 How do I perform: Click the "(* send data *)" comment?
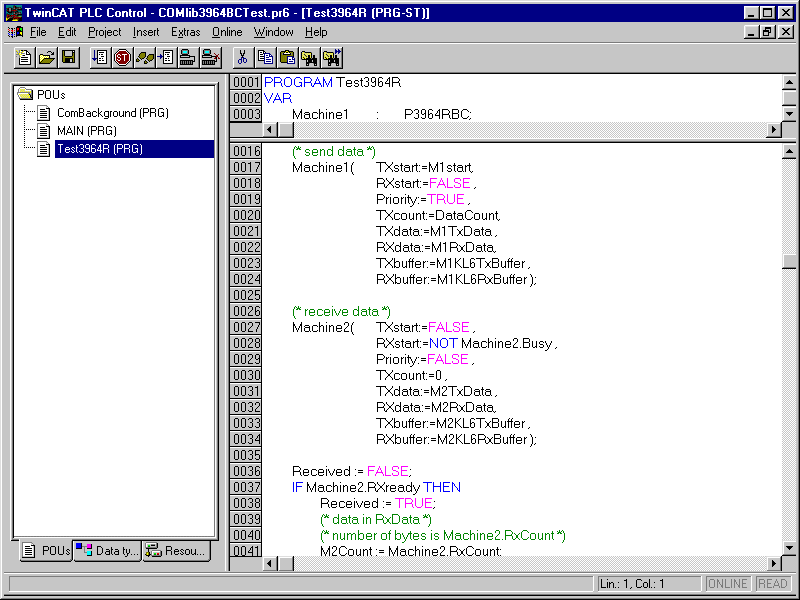pyautogui.click(x=334, y=152)
